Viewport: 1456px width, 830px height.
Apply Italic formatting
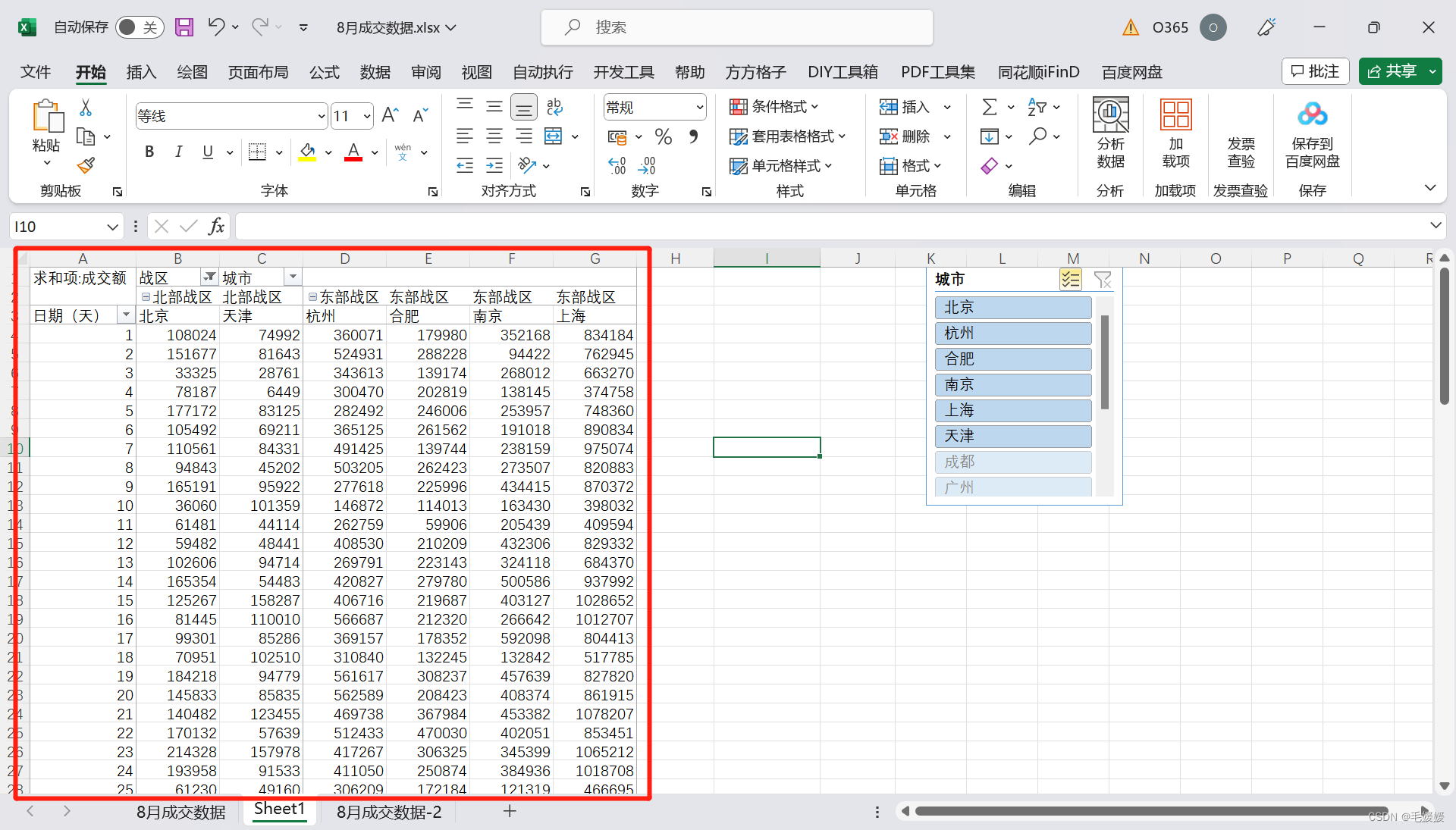[178, 152]
